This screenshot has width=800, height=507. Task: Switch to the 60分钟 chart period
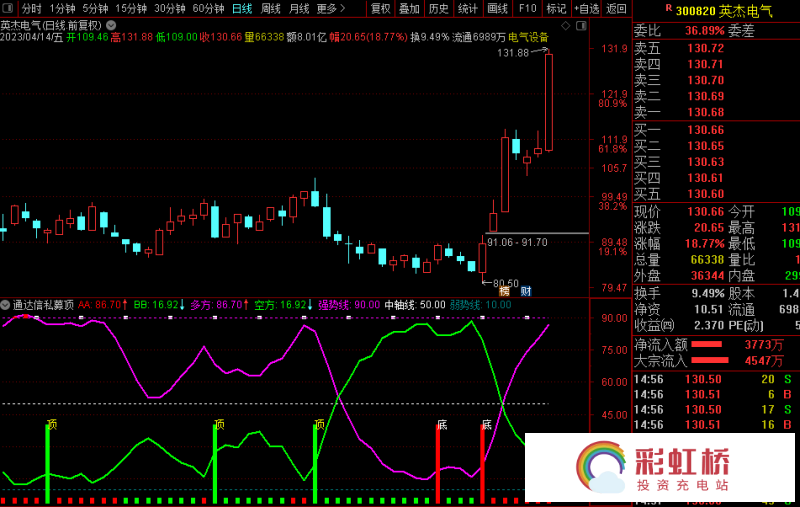(x=208, y=9)
